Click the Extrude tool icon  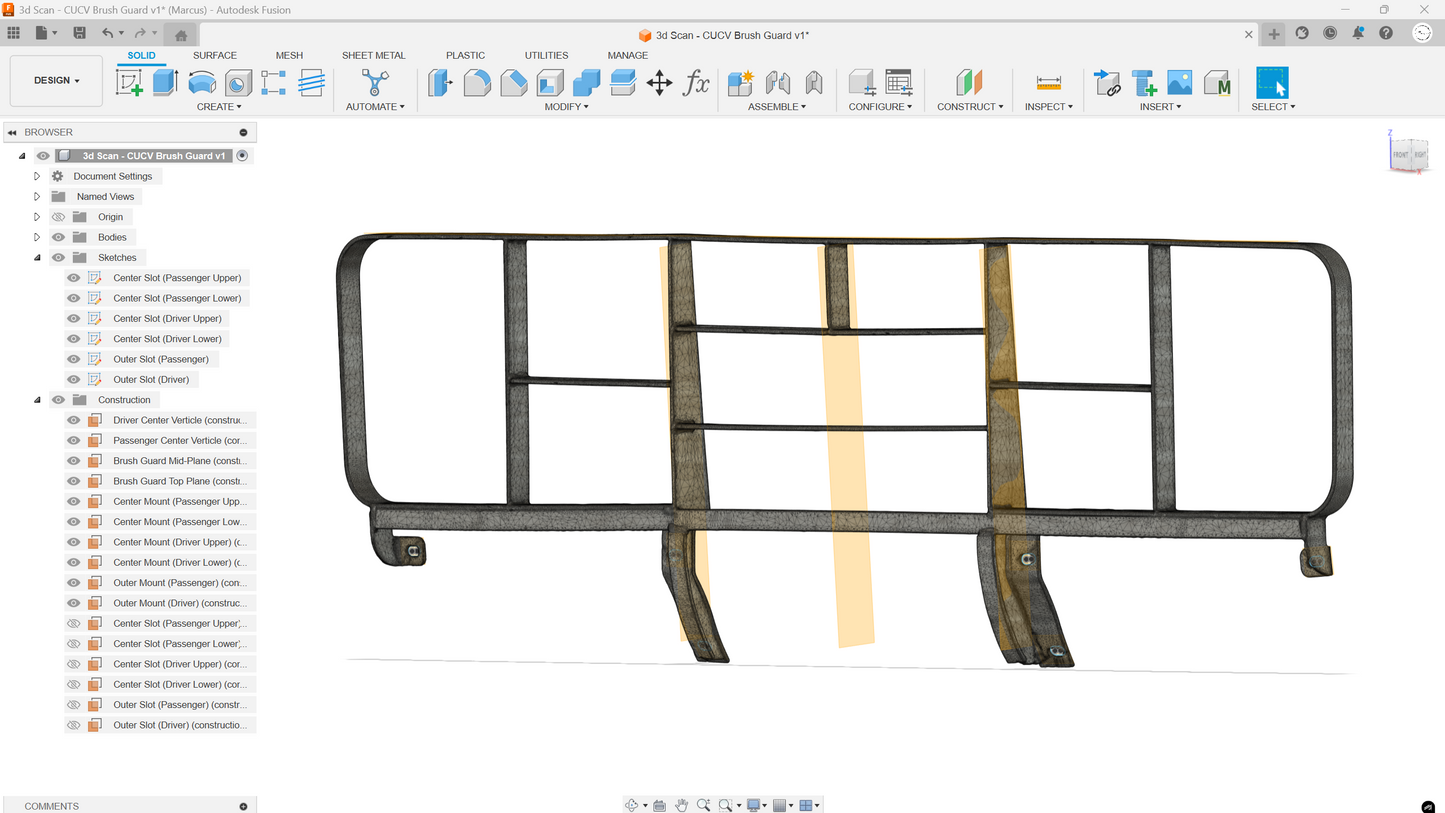(165, 83)
